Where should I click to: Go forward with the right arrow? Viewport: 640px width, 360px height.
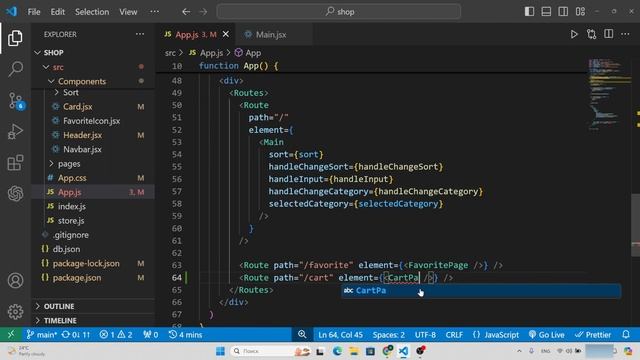(203, 12)
